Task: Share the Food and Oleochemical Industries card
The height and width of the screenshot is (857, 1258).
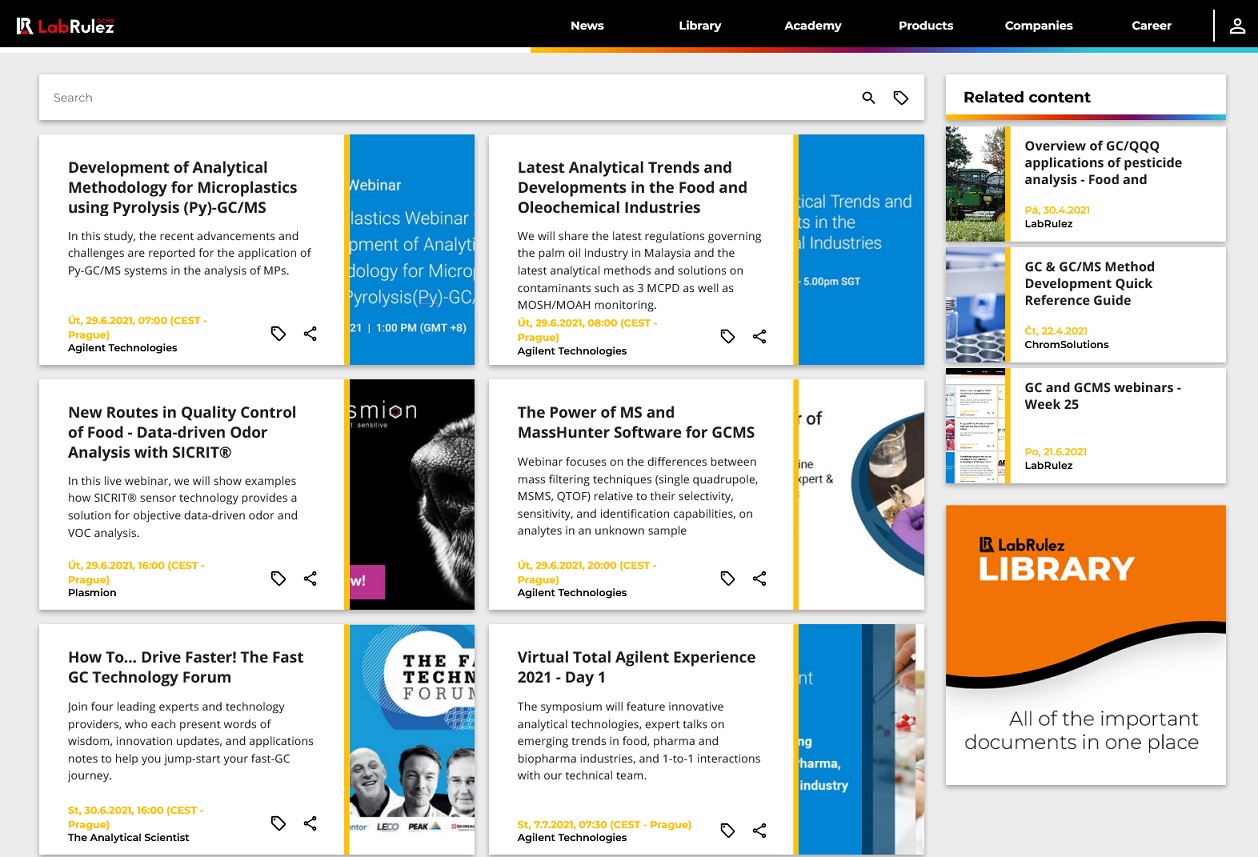Action: coord(760,337)
